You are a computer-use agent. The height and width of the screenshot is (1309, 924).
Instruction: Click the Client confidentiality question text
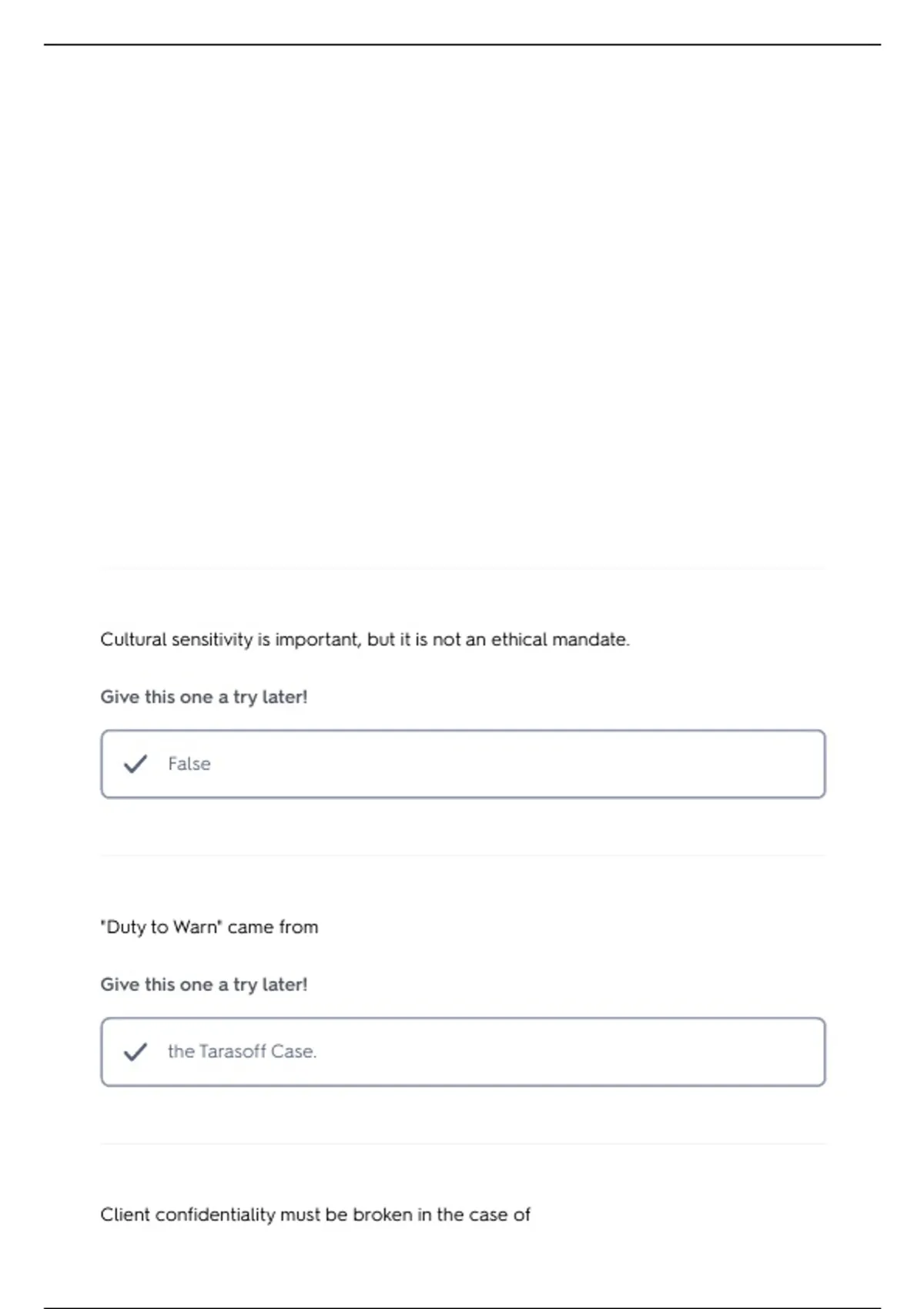click(316, 1215)
